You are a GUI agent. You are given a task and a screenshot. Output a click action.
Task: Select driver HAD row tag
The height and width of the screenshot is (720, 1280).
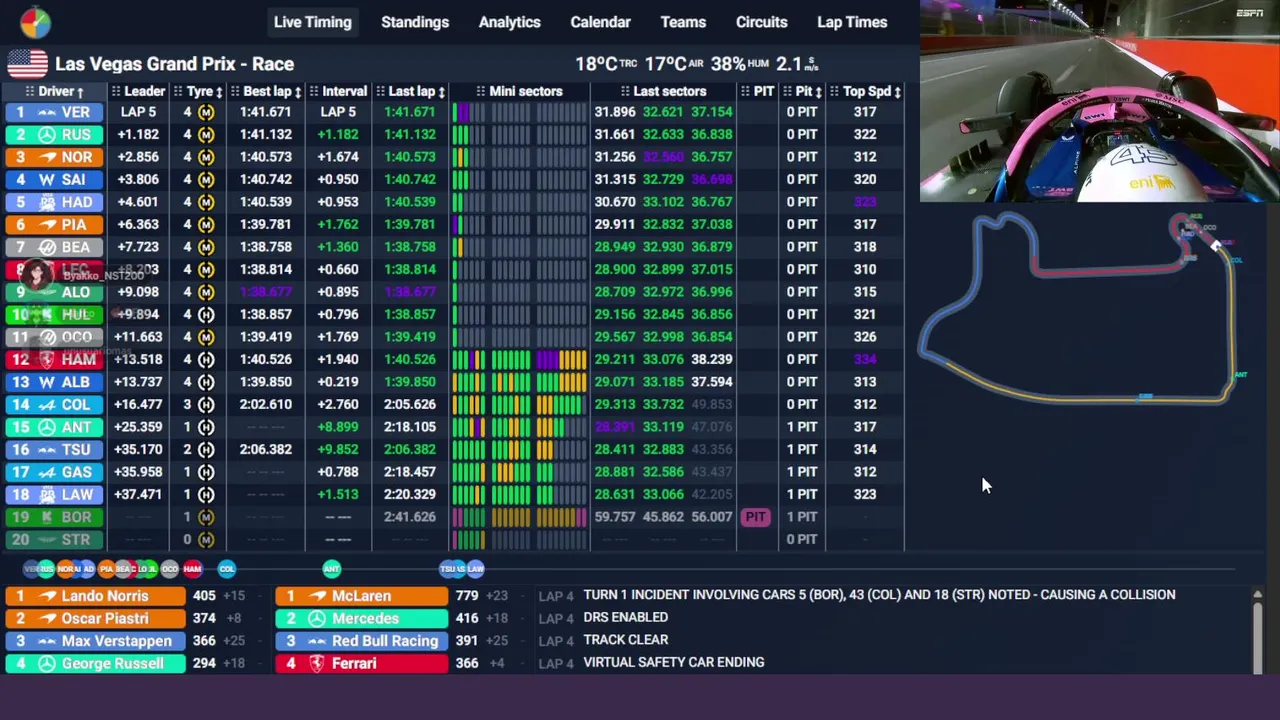coord(55,202)
